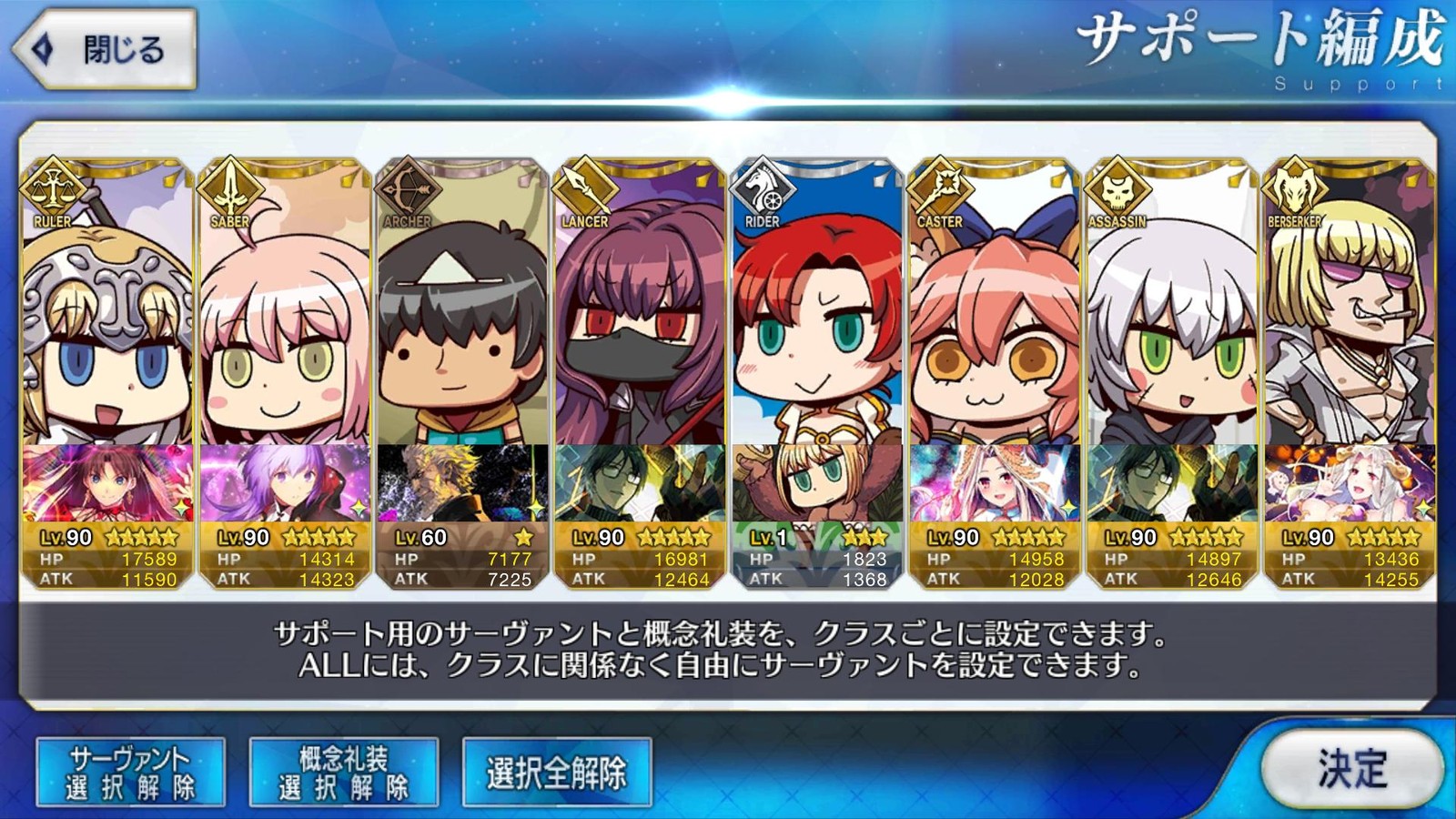Screen dimensions: 1456x819
Task: Select the red-haired Rider servant portrait
Action: (817, 309)
